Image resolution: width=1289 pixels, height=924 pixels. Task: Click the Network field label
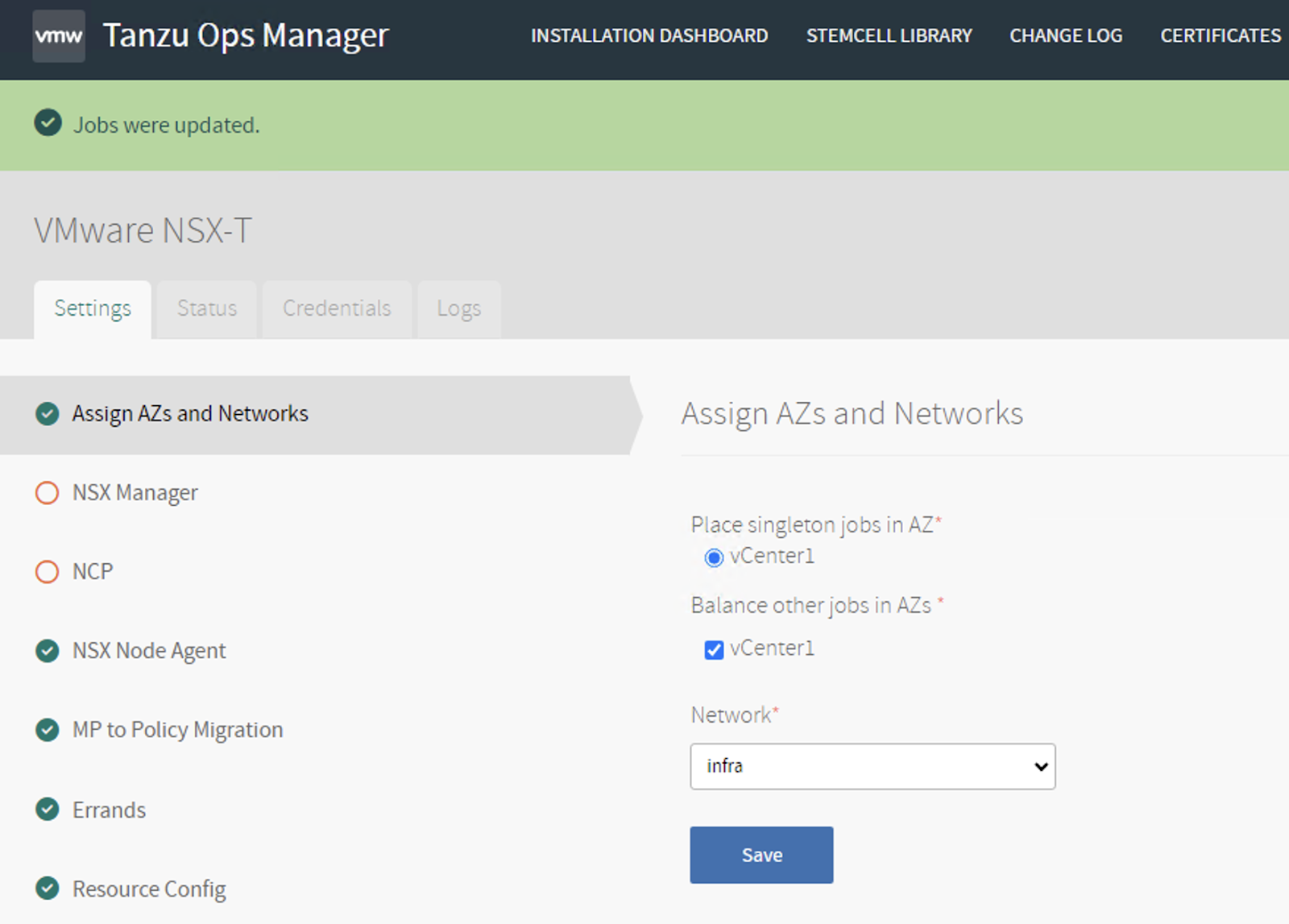pos(735,715)
